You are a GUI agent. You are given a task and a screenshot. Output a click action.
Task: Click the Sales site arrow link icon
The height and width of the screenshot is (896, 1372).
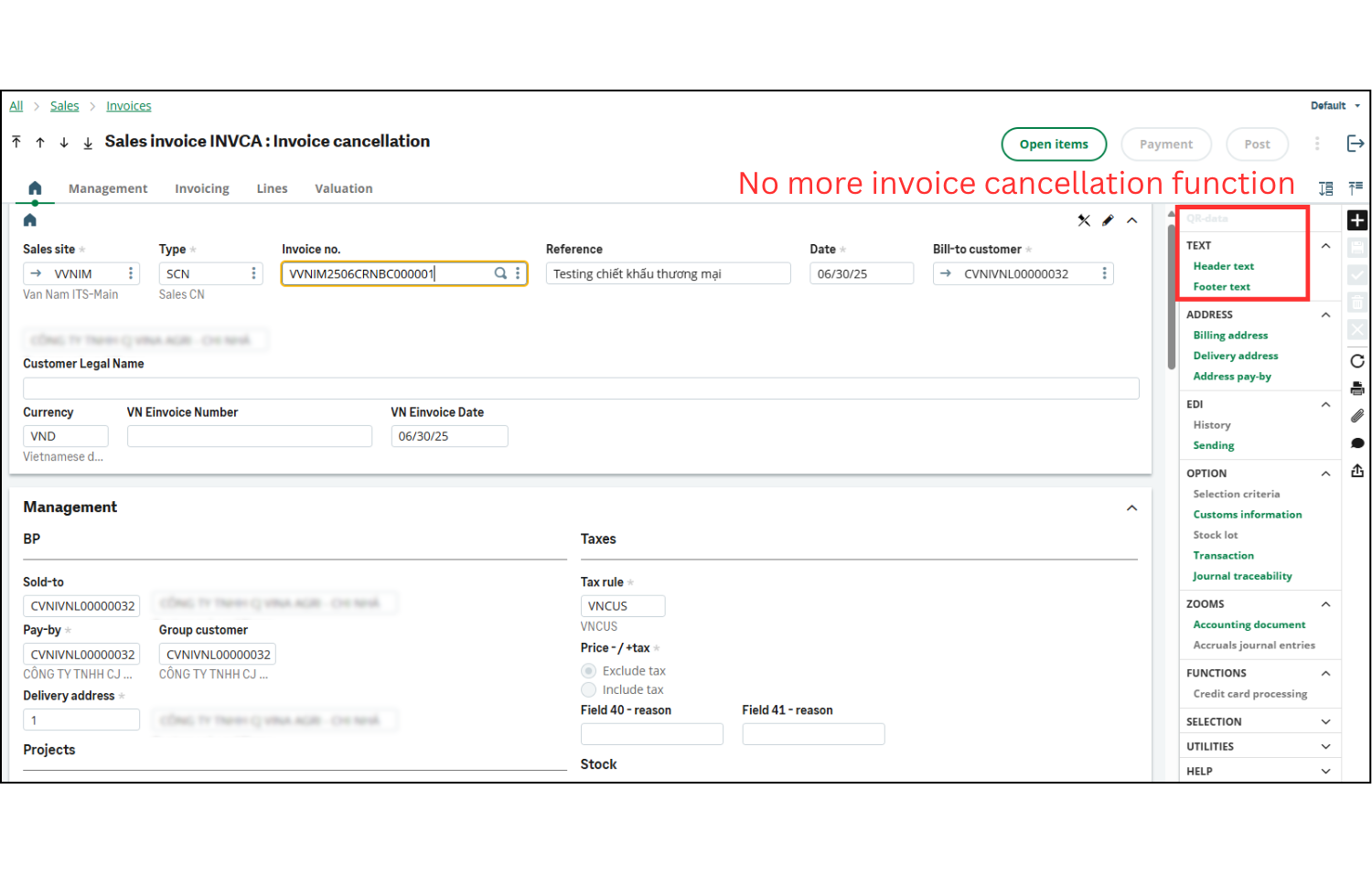pos(36,273)
